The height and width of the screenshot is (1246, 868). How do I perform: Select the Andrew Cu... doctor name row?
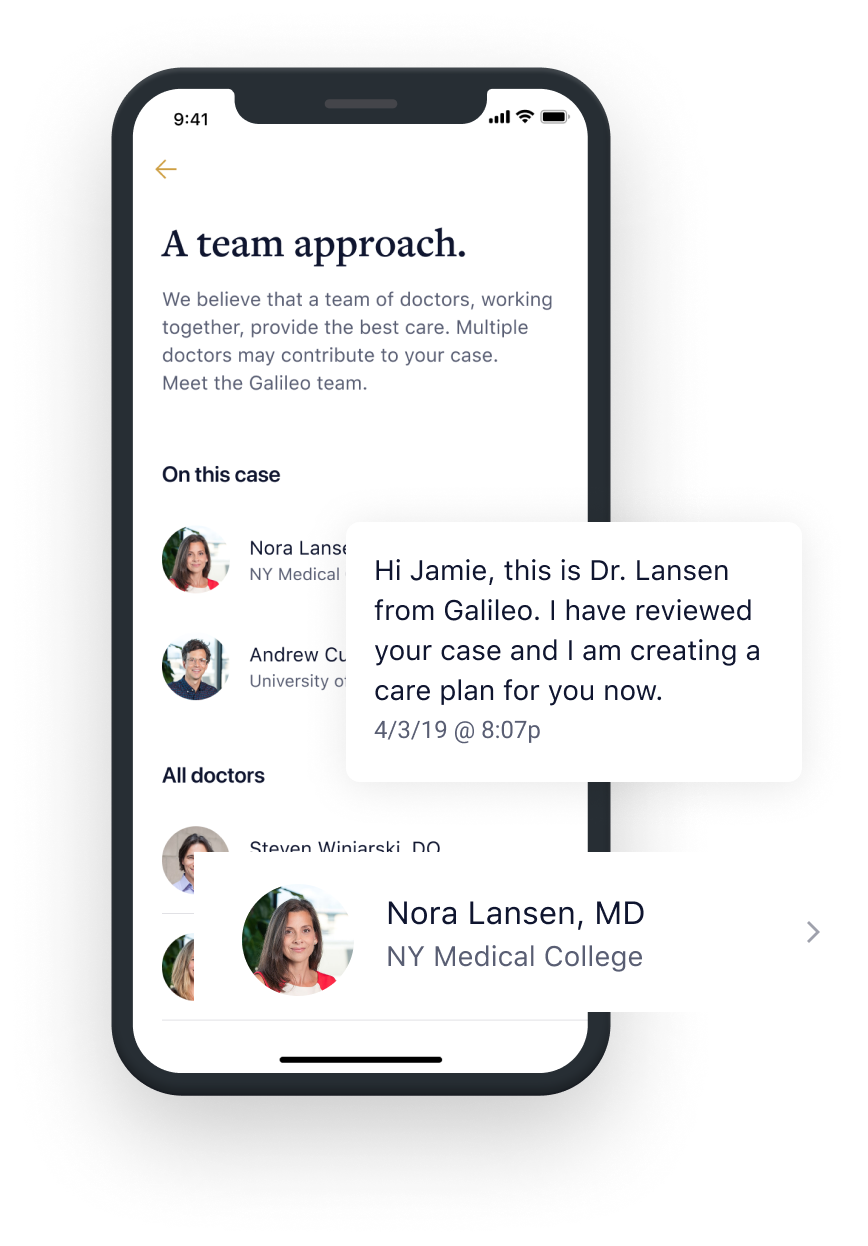coord(298,655)
